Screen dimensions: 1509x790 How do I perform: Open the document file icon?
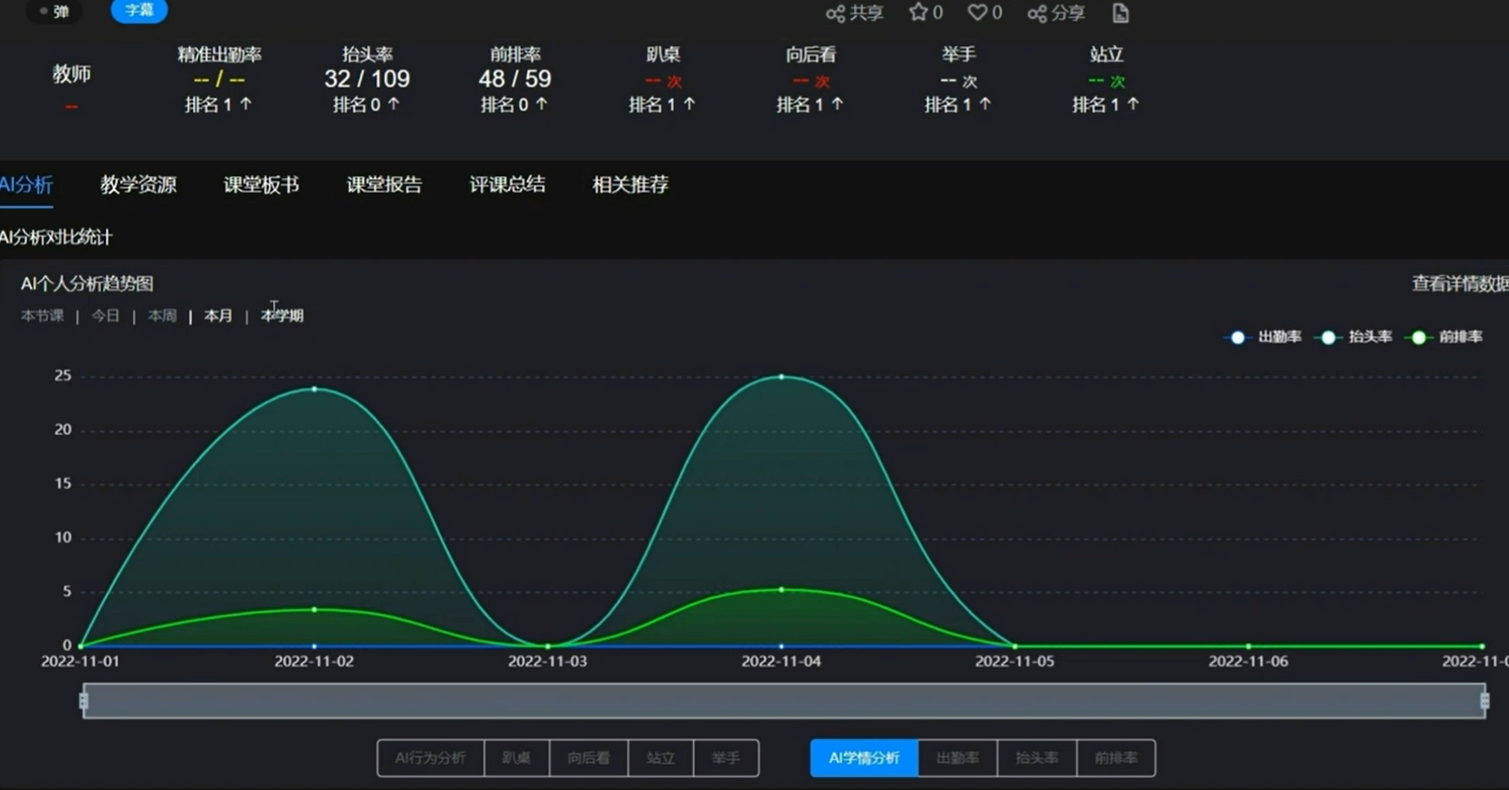tap(1121, 13)
